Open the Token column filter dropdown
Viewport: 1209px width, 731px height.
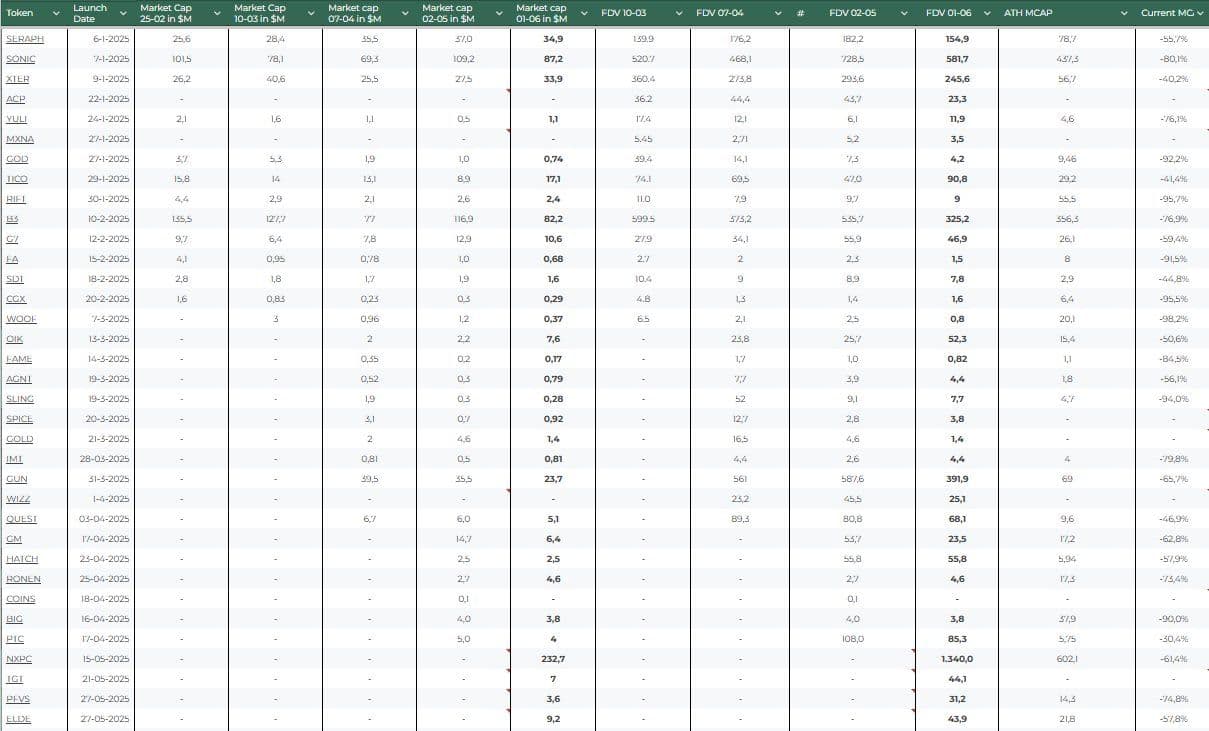click(56, 13)
